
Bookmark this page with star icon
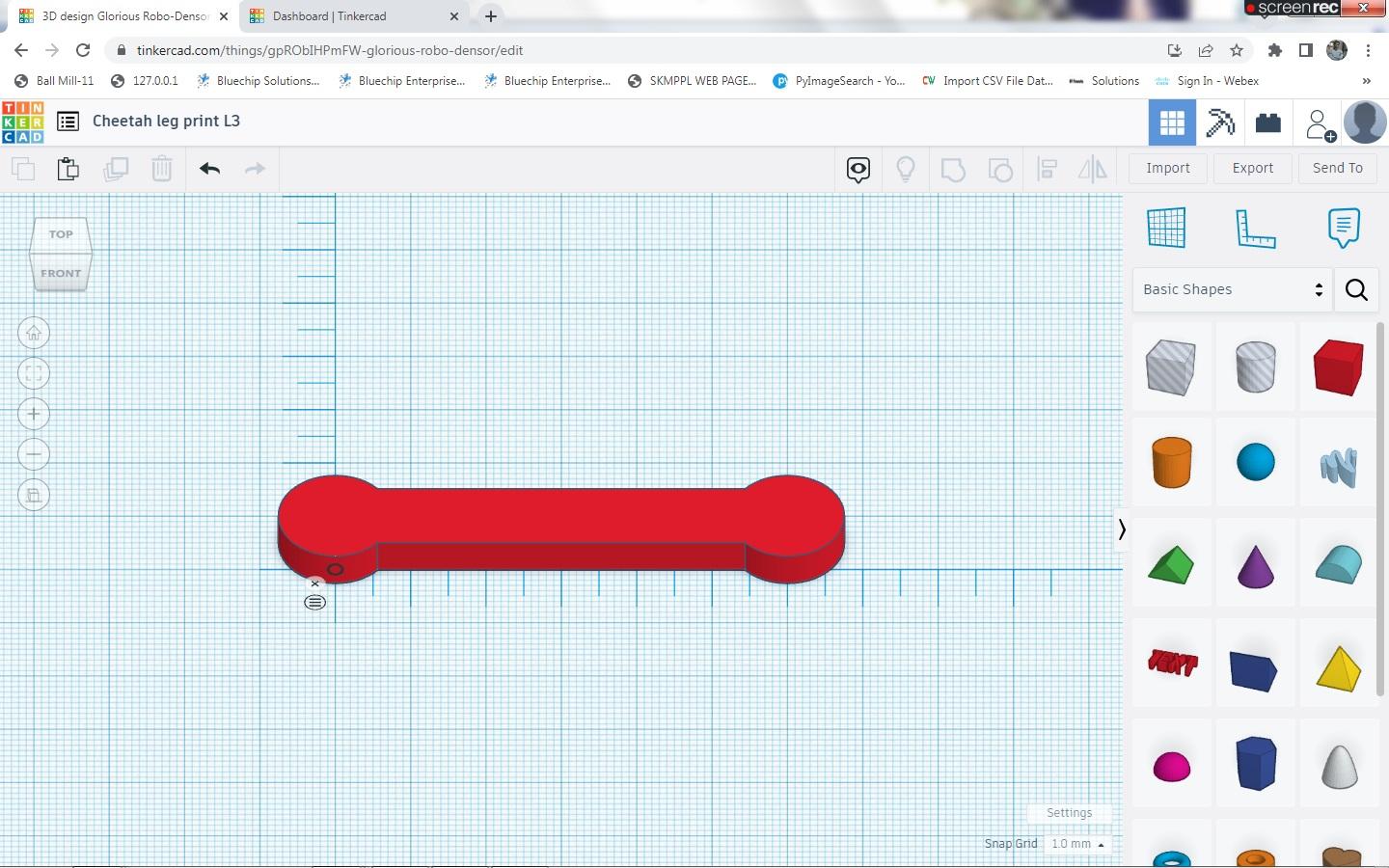[1237, 50]
